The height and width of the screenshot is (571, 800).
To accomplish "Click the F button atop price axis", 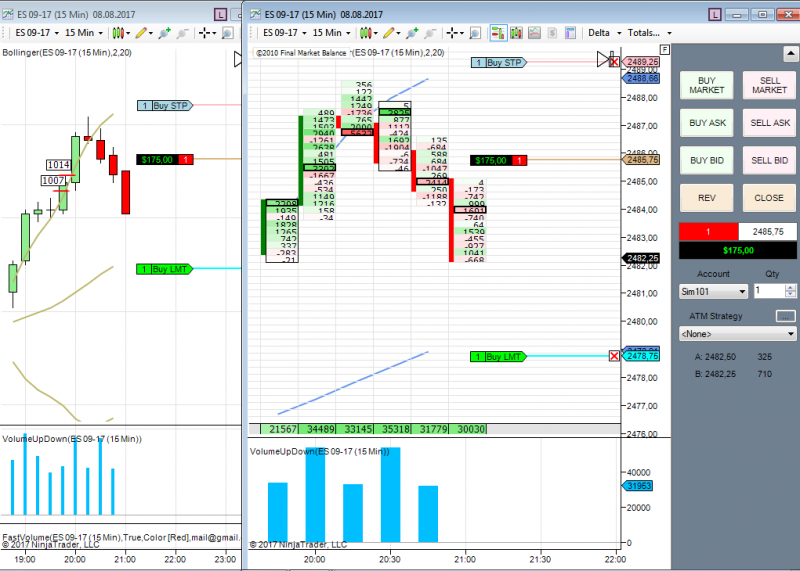I will click(x=664, y=49).
